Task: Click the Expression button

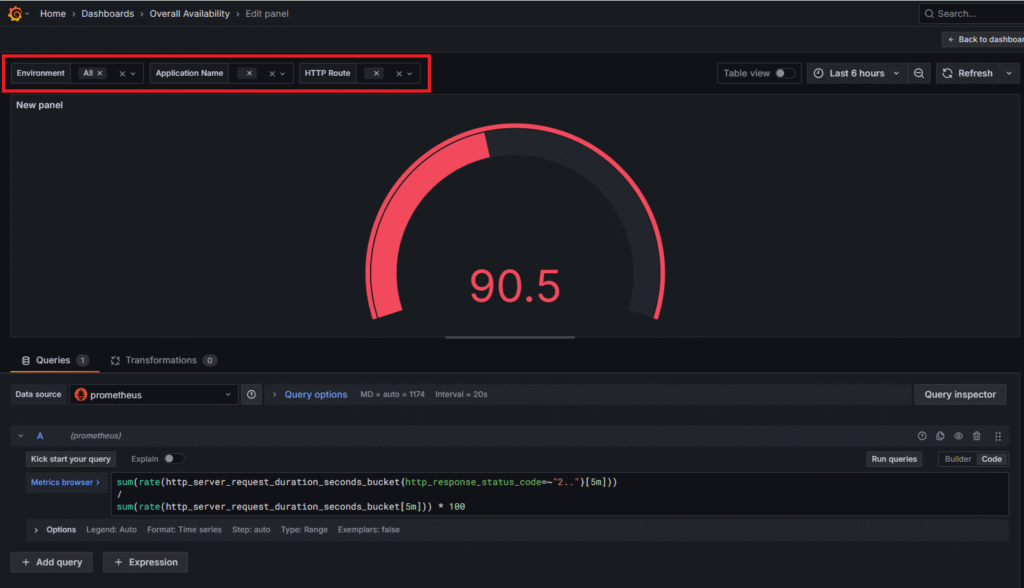Action: point(146,563)
